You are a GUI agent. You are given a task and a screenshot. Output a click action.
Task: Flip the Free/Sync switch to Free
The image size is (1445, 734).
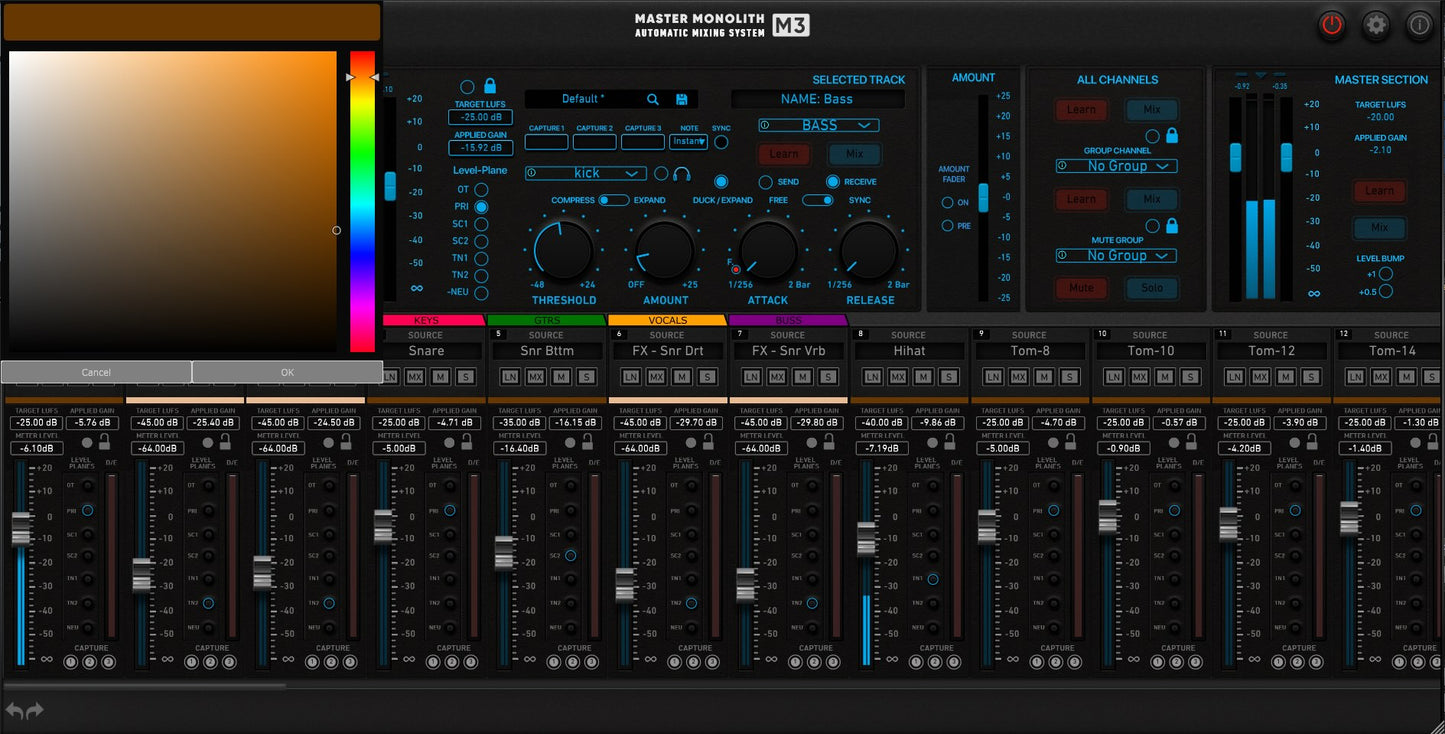point(810,200)
